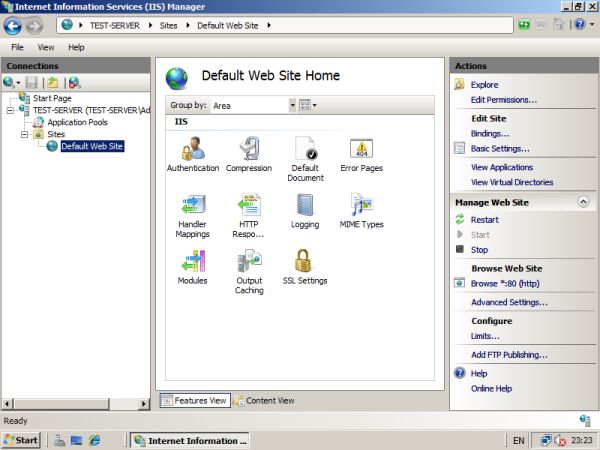This screenshot has width=600, height=450.
Task: Open the Authentication feature icon
Action: click(193, 155)
